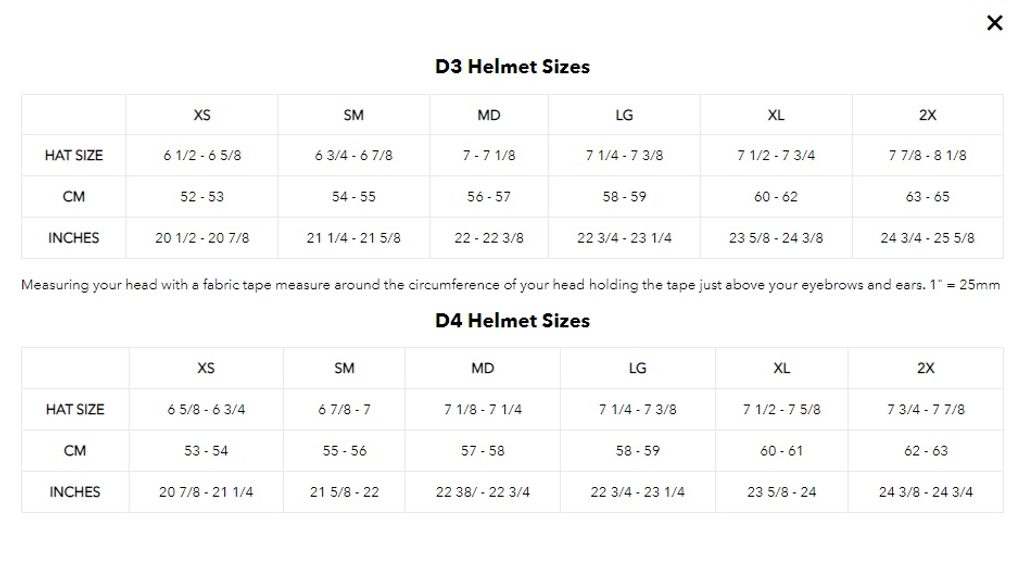The image size is (1024, 568).
Task: Click the 7 - 7 1/8 hat size cell
Action: (489, 156)
